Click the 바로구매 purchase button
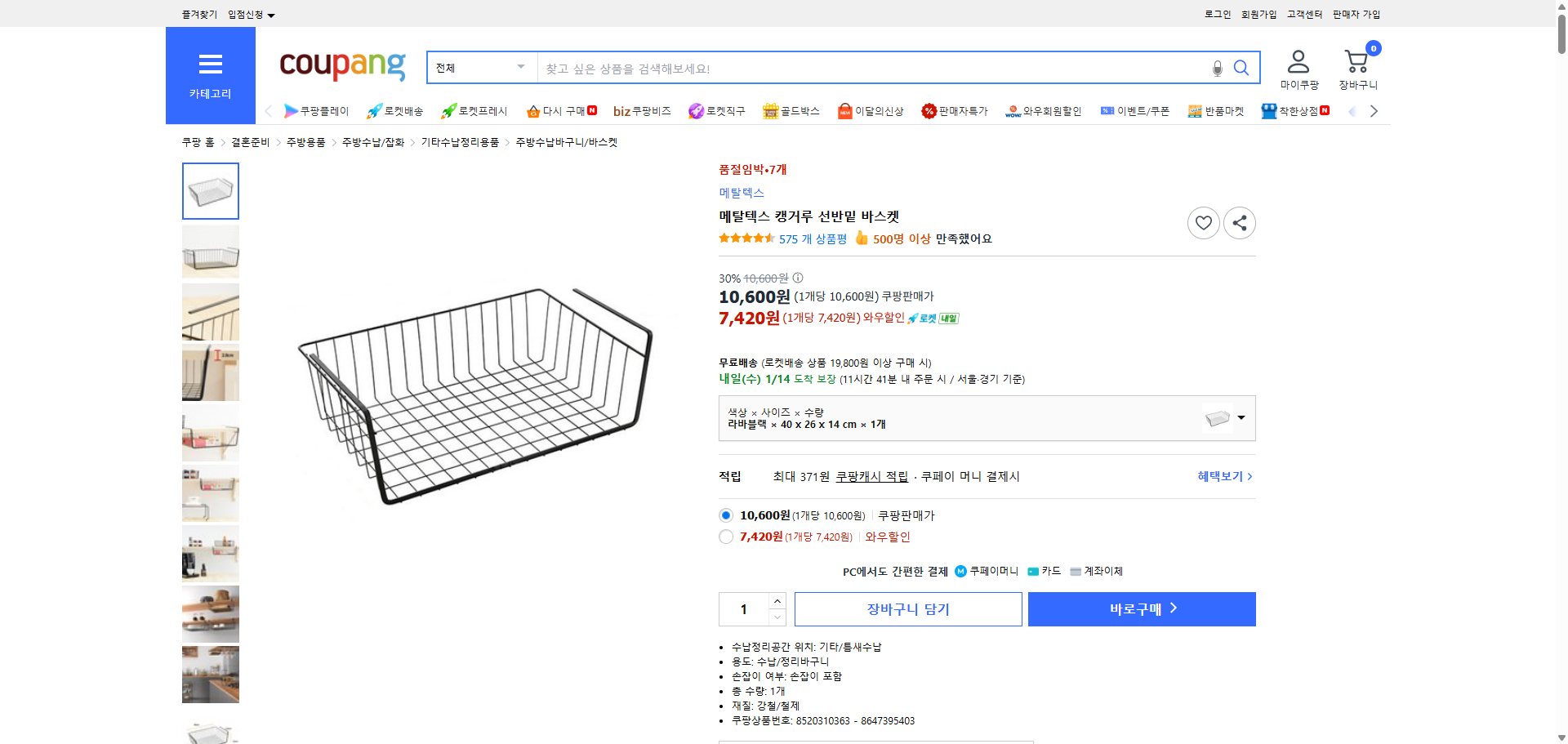This screenshot has height=744, width=1568. pyautogui.click(x=1141, y=608)
